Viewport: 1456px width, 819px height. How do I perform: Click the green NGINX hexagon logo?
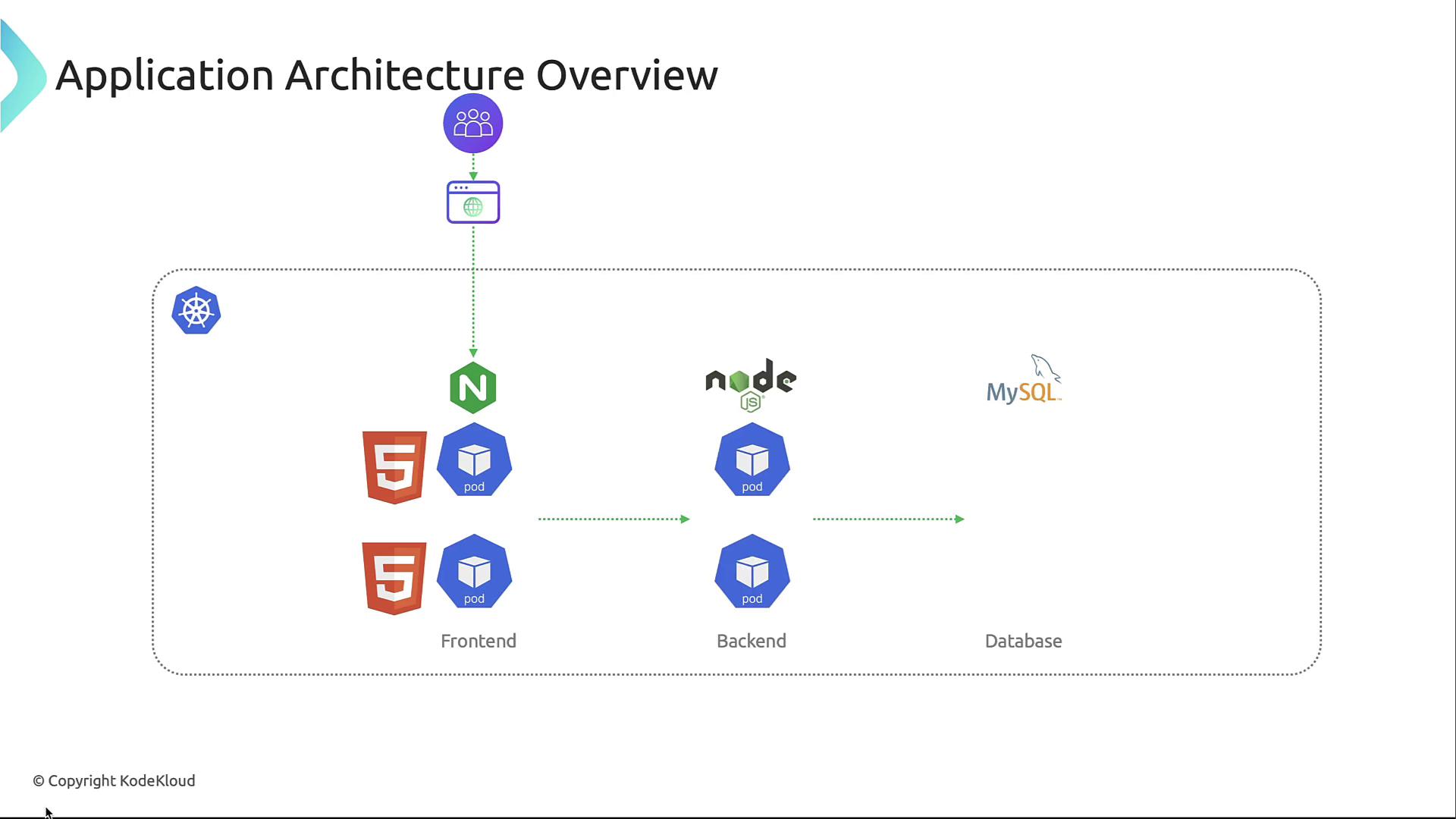472,388
